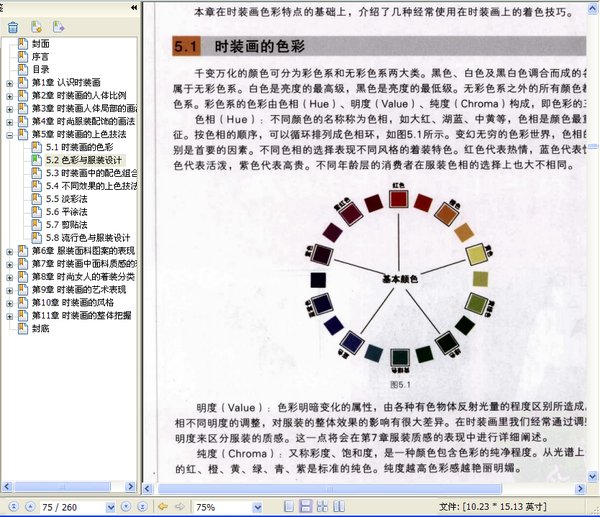Collapse the bookmarks panel with double arrow
This screenshot has height=517, width=600.
point(134,7)
